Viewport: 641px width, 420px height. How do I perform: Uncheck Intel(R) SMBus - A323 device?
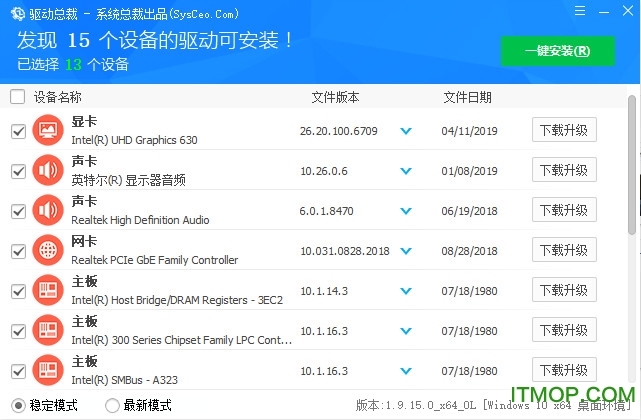pyautogui.click(x=18, y=371)
